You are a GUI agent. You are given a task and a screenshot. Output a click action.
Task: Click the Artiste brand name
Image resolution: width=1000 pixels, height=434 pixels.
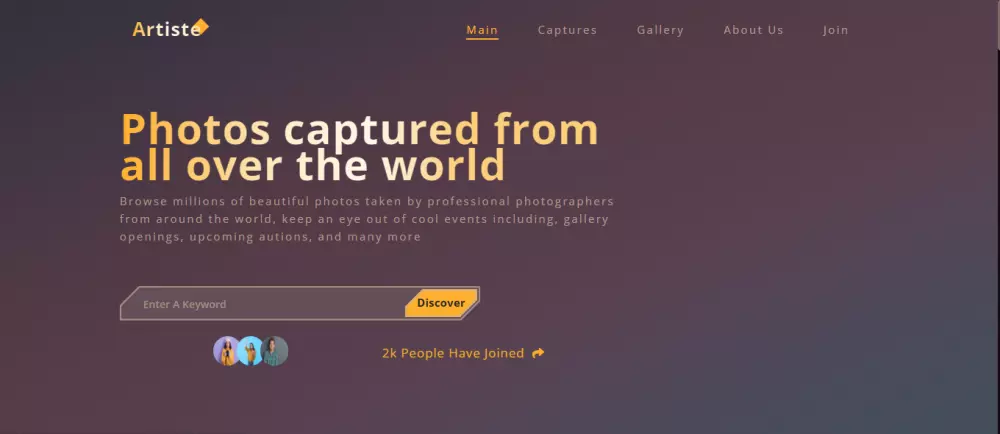pos(166,29)
